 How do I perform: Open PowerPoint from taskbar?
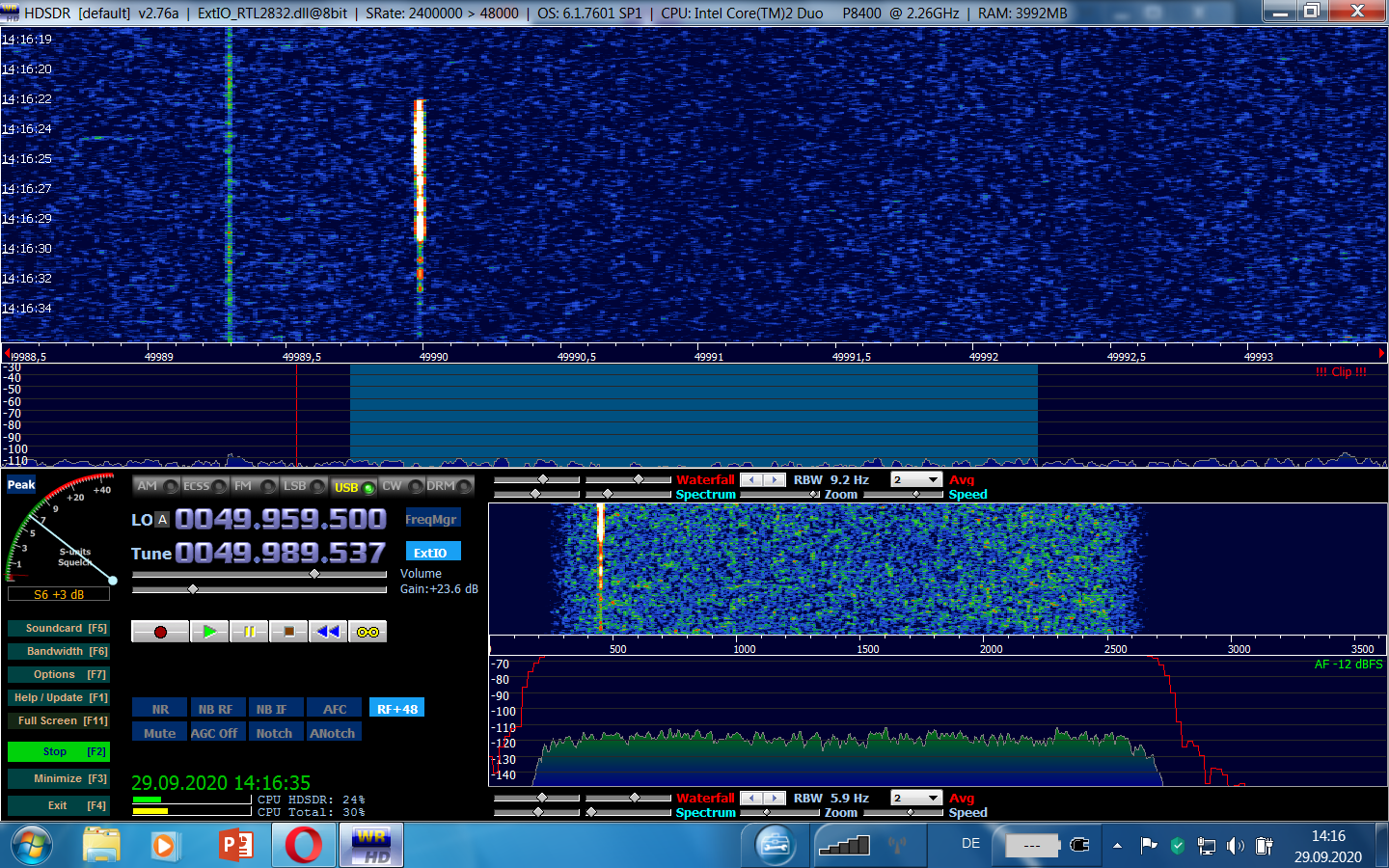[x=236, y=846]
